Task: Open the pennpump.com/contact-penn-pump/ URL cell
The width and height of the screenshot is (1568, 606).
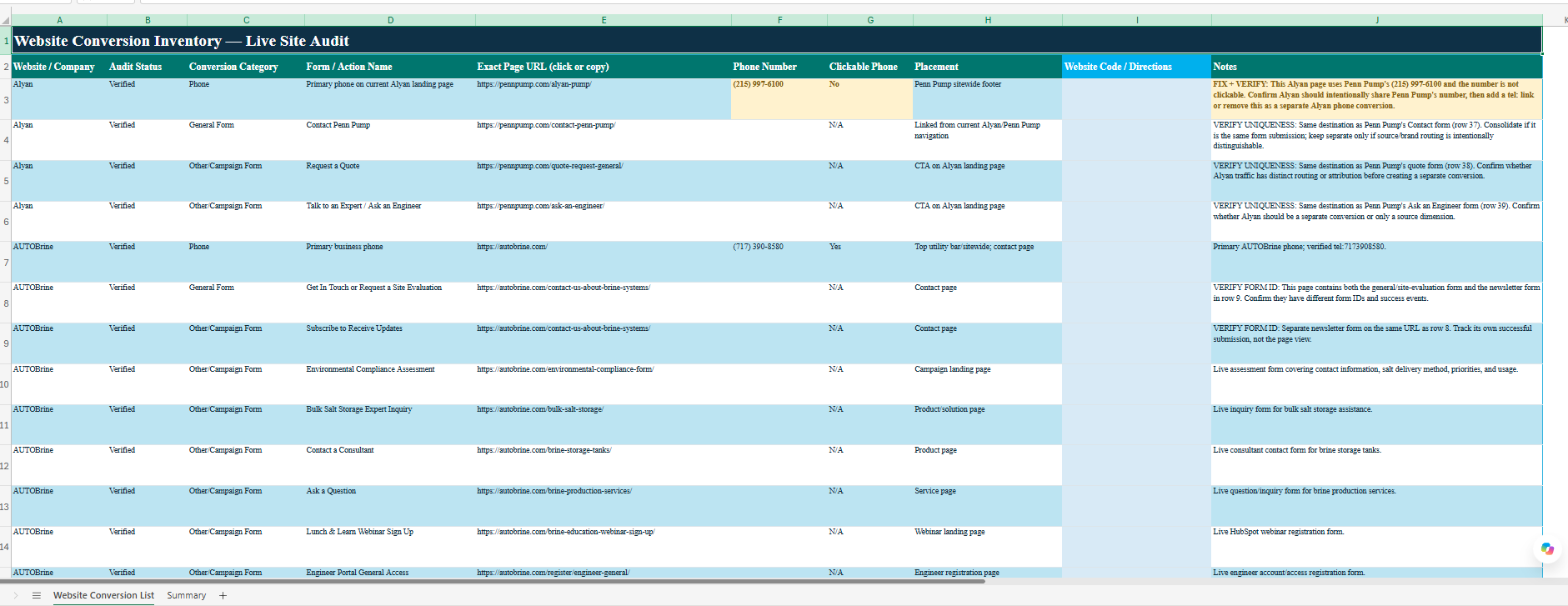Action: coord(604,140)
